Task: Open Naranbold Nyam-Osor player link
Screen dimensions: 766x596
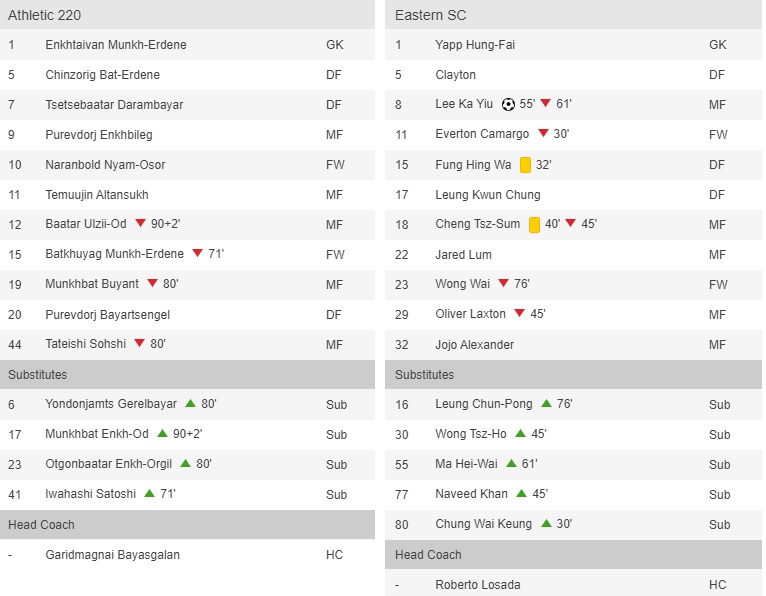Action: coord(105,165)
